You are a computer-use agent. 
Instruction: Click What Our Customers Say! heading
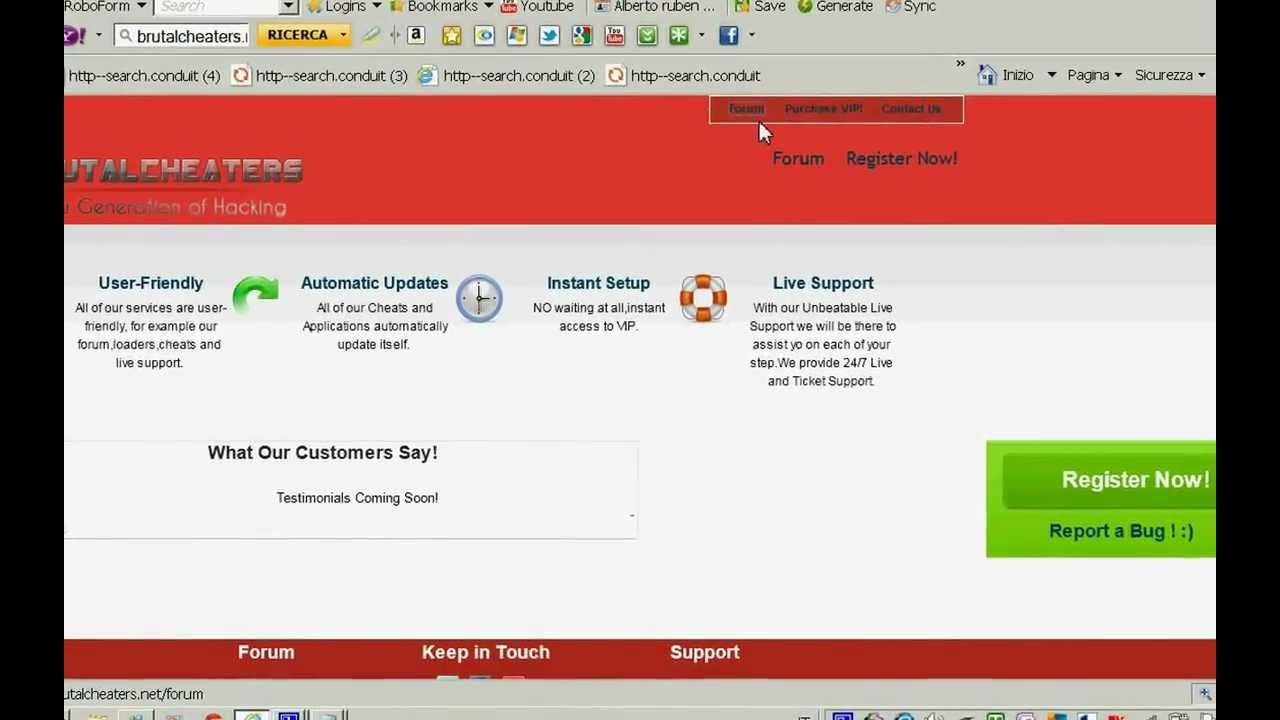(322, 453)
